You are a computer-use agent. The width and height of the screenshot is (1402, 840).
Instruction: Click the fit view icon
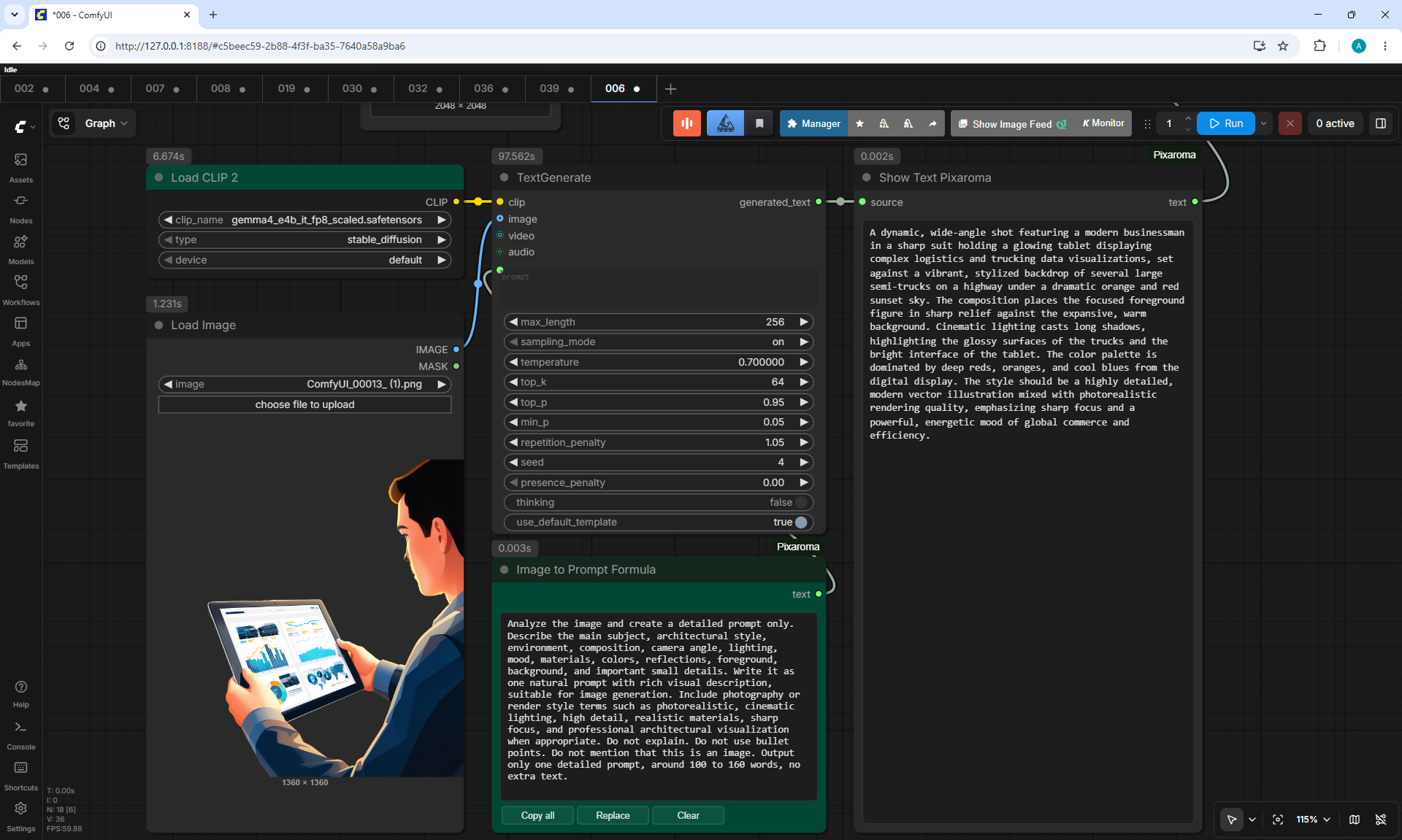point(1278,820)
